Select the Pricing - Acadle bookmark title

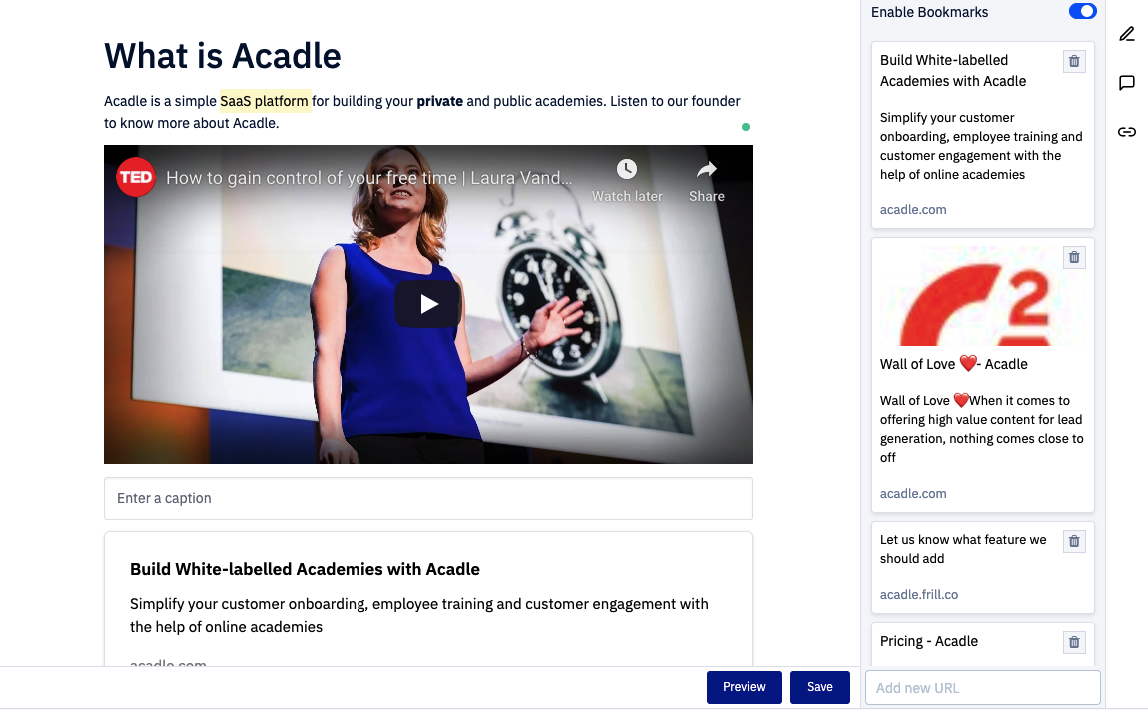point(928,642)
